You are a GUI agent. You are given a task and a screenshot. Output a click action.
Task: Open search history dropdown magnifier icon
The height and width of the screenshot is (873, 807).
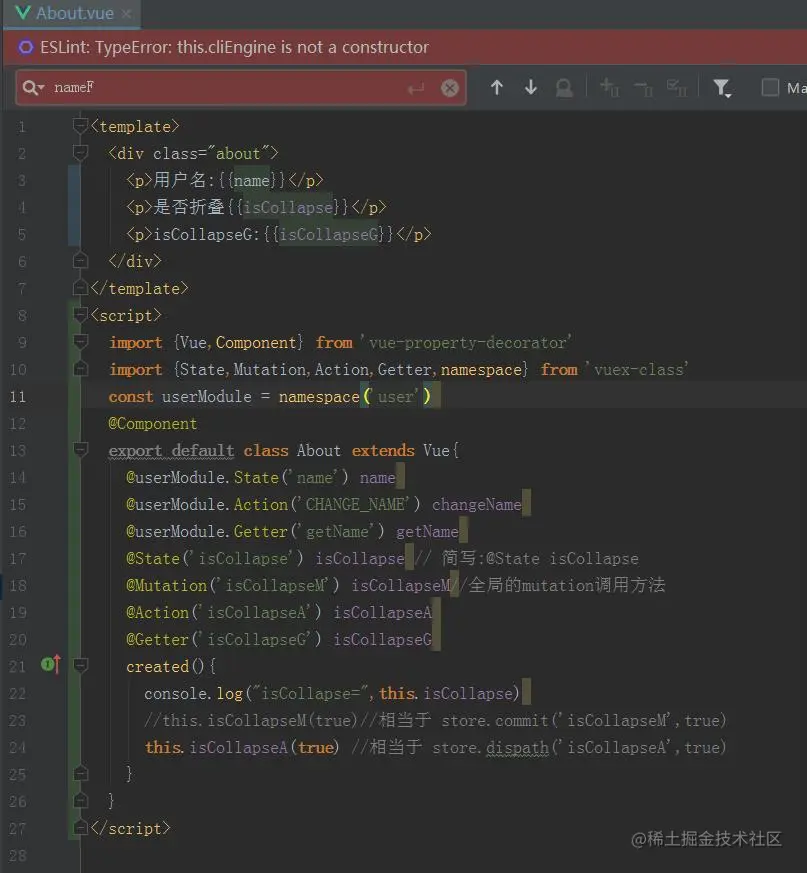click(x=32, y=87)
